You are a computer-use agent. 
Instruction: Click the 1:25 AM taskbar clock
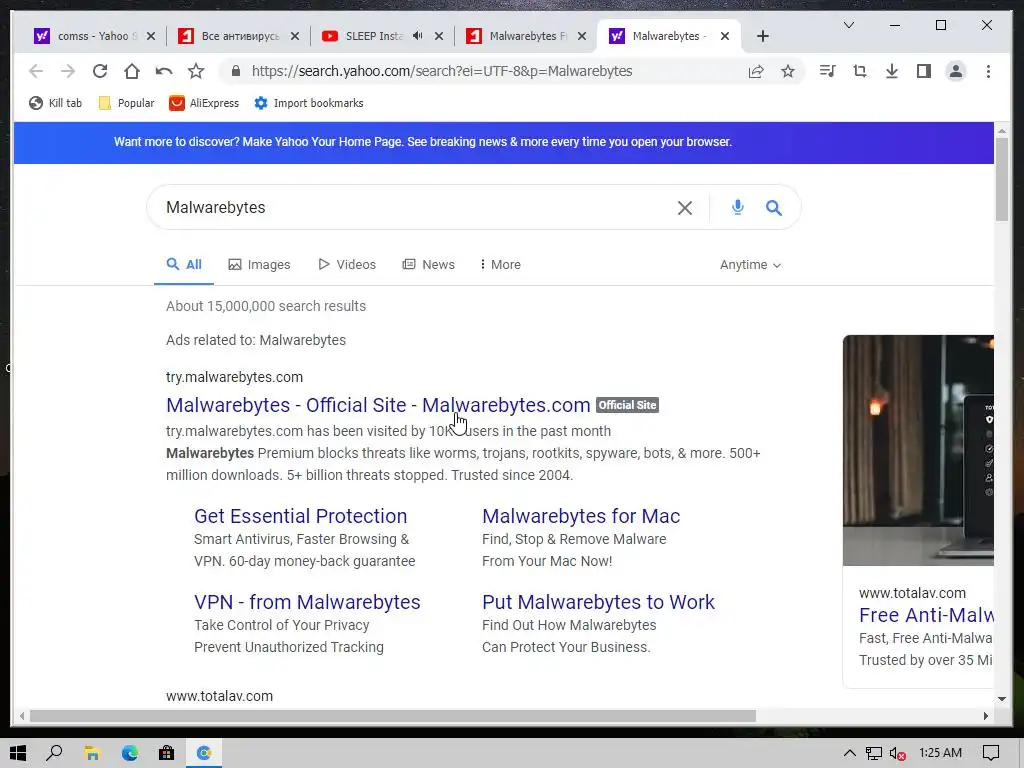click(940, 753)
